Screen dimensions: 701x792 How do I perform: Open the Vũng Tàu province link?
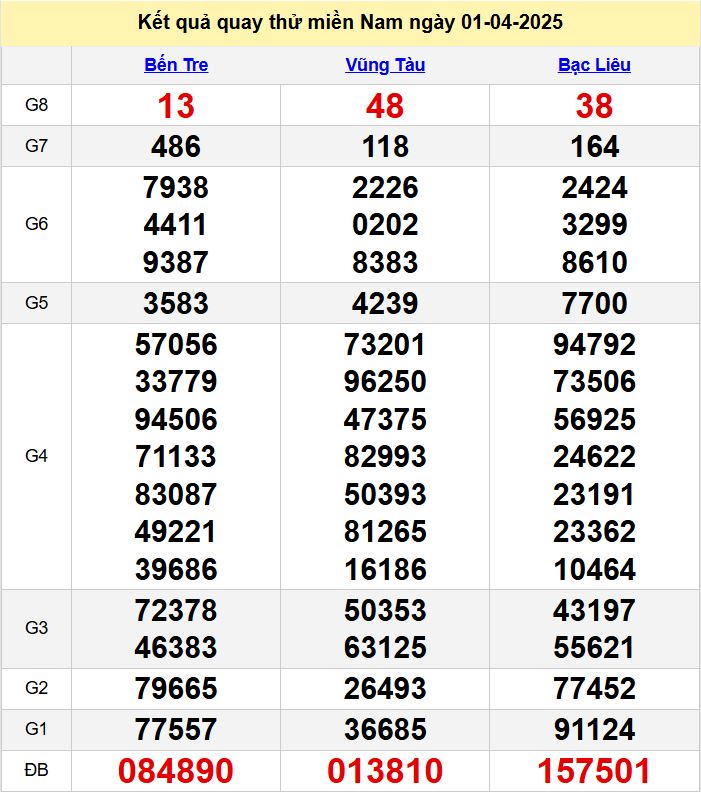coord(385,65)
